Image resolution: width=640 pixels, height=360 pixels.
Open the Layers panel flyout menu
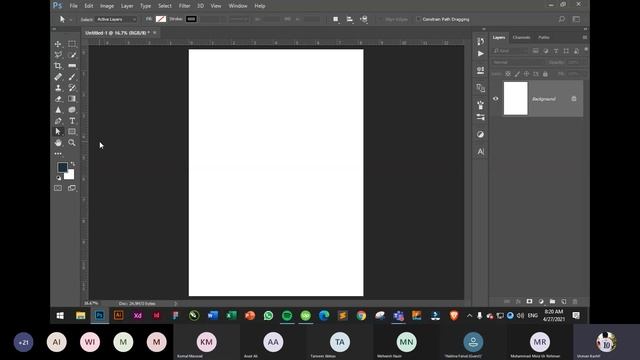tap(584, 38)
